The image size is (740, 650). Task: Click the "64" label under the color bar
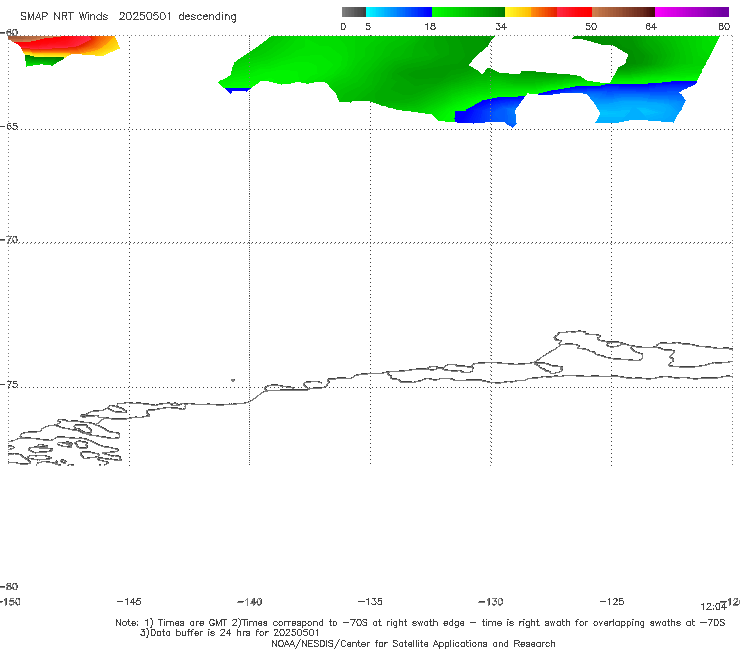click(651, 26)
